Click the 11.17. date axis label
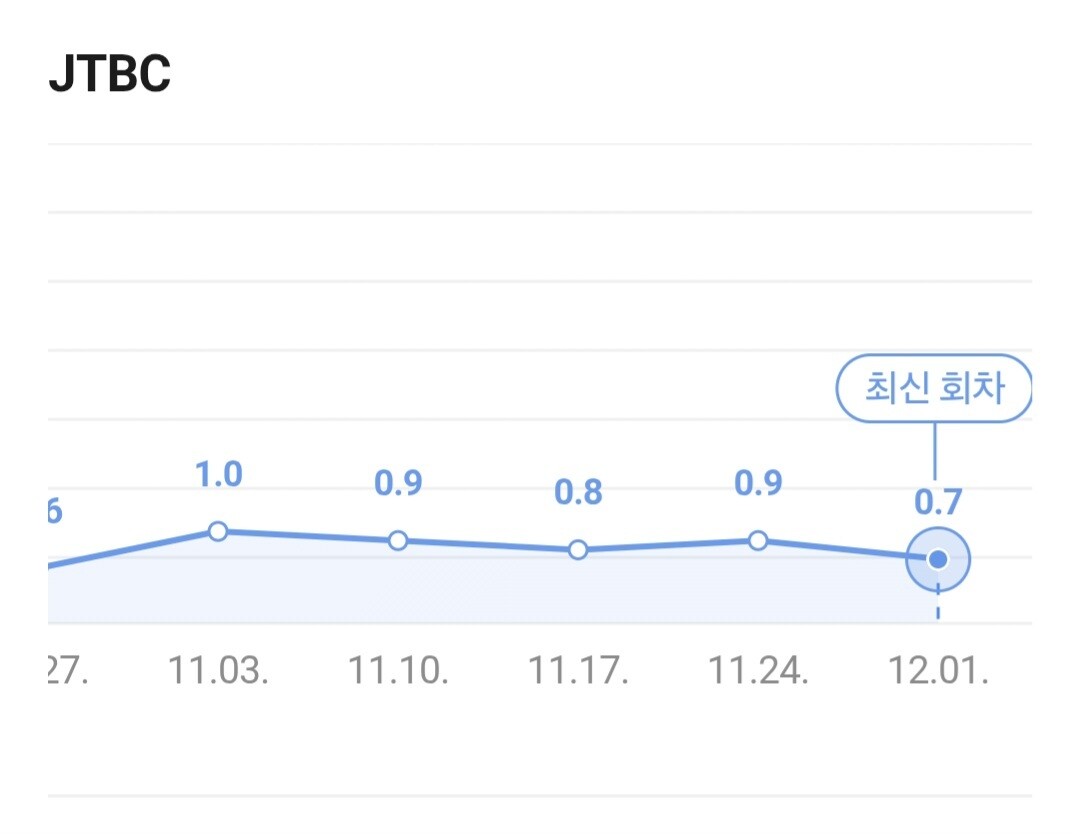The width and height of the screenshot is (1072, 834). 578,671
